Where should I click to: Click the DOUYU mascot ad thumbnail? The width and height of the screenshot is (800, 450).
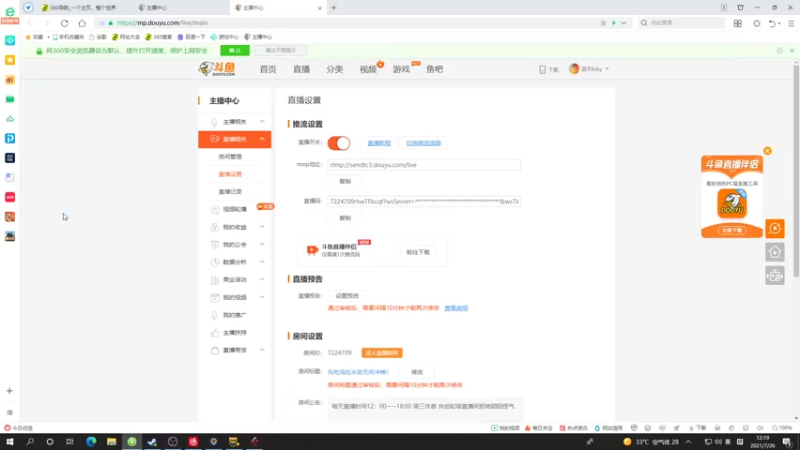732,204
